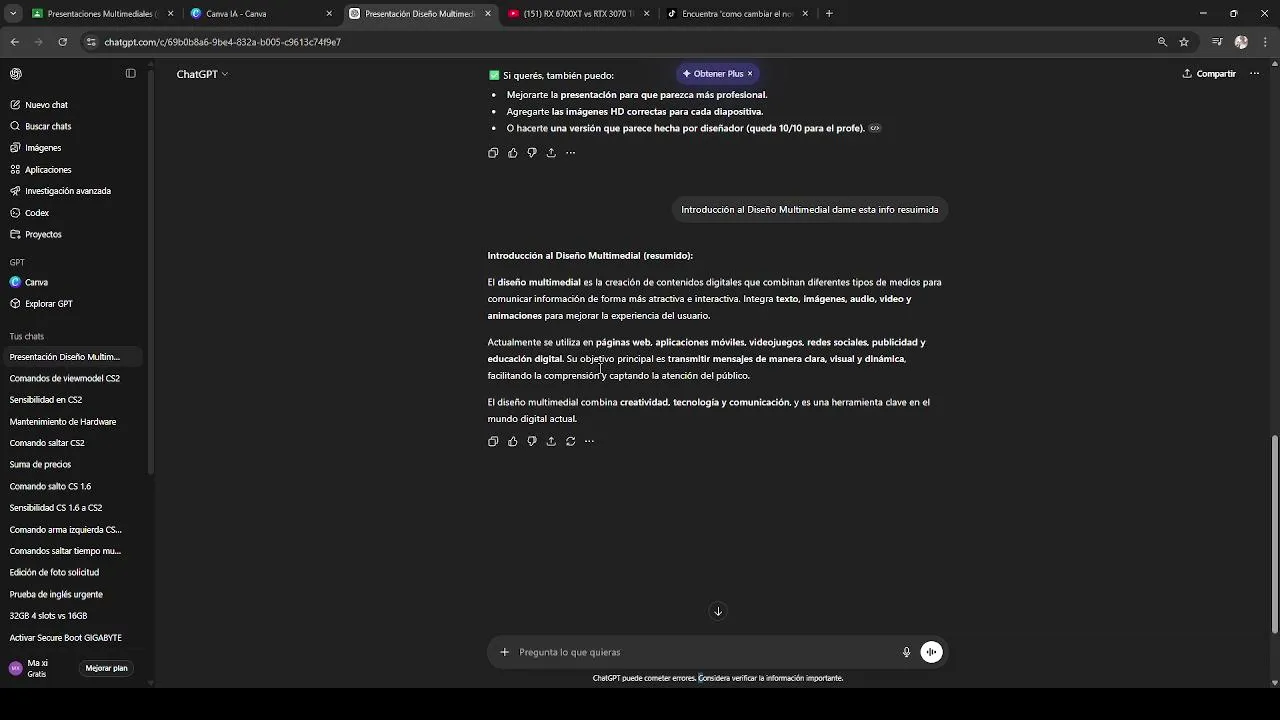Copy the upper response about presentación
The image size is (1280, 720).
click(x=493, y=153)
